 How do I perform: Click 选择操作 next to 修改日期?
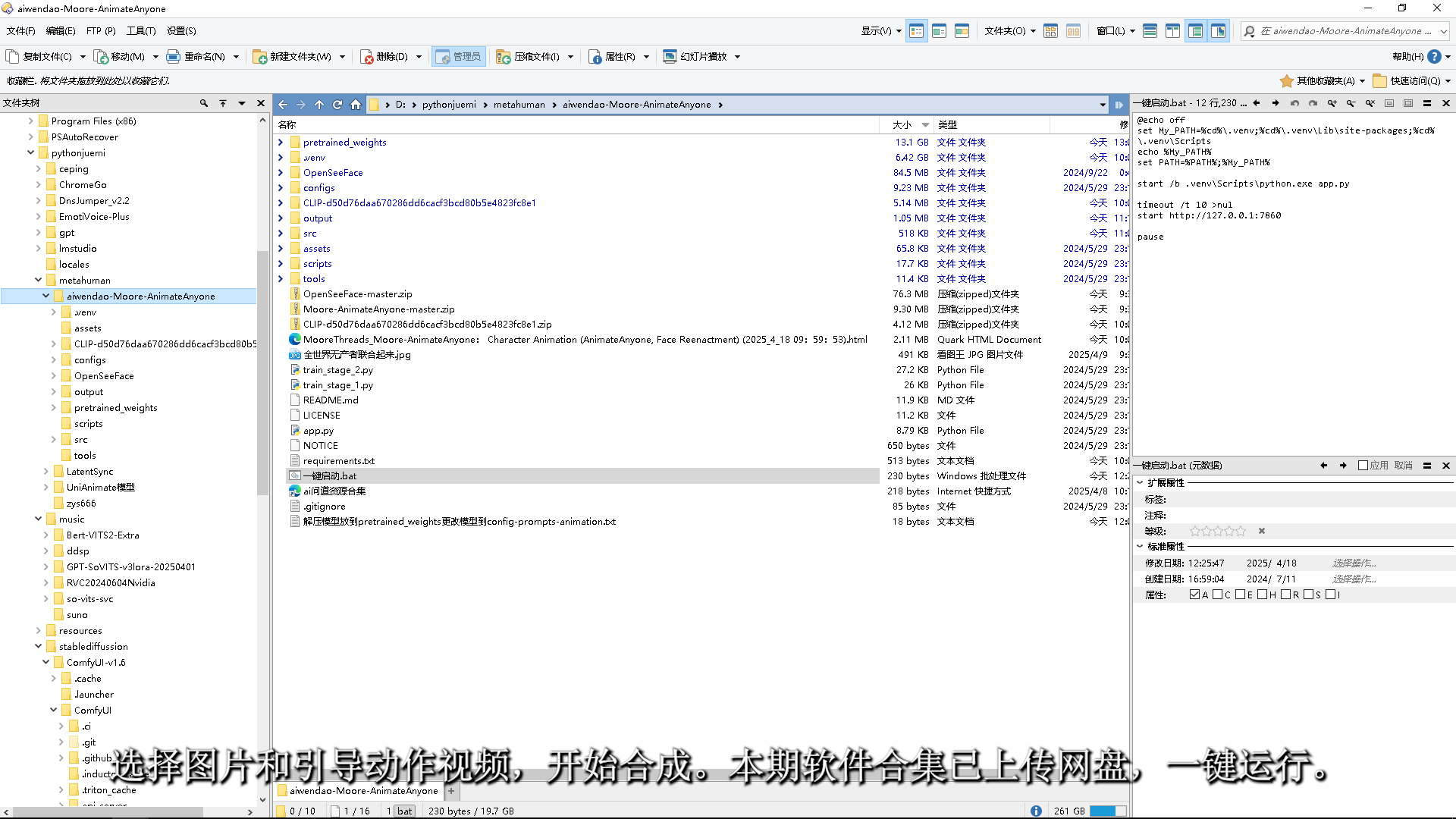point(1354,563)
